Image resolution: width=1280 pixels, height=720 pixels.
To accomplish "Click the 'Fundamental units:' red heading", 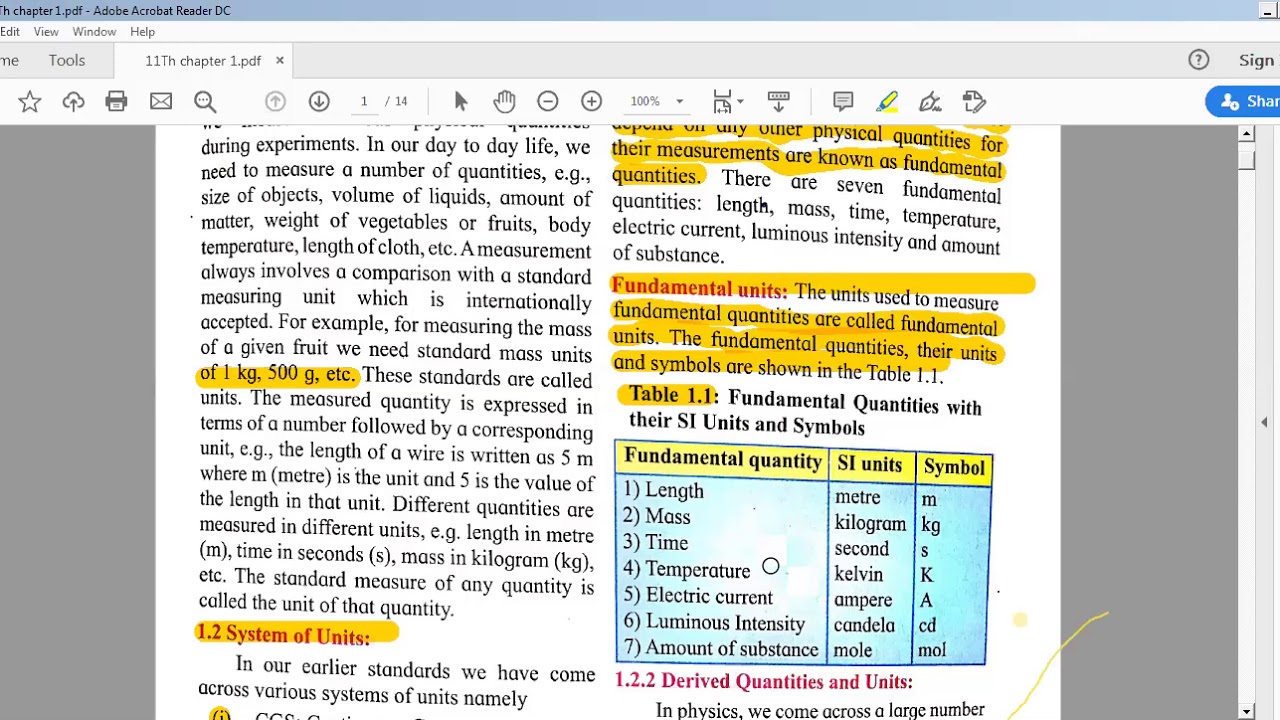I will coord(699,288).
